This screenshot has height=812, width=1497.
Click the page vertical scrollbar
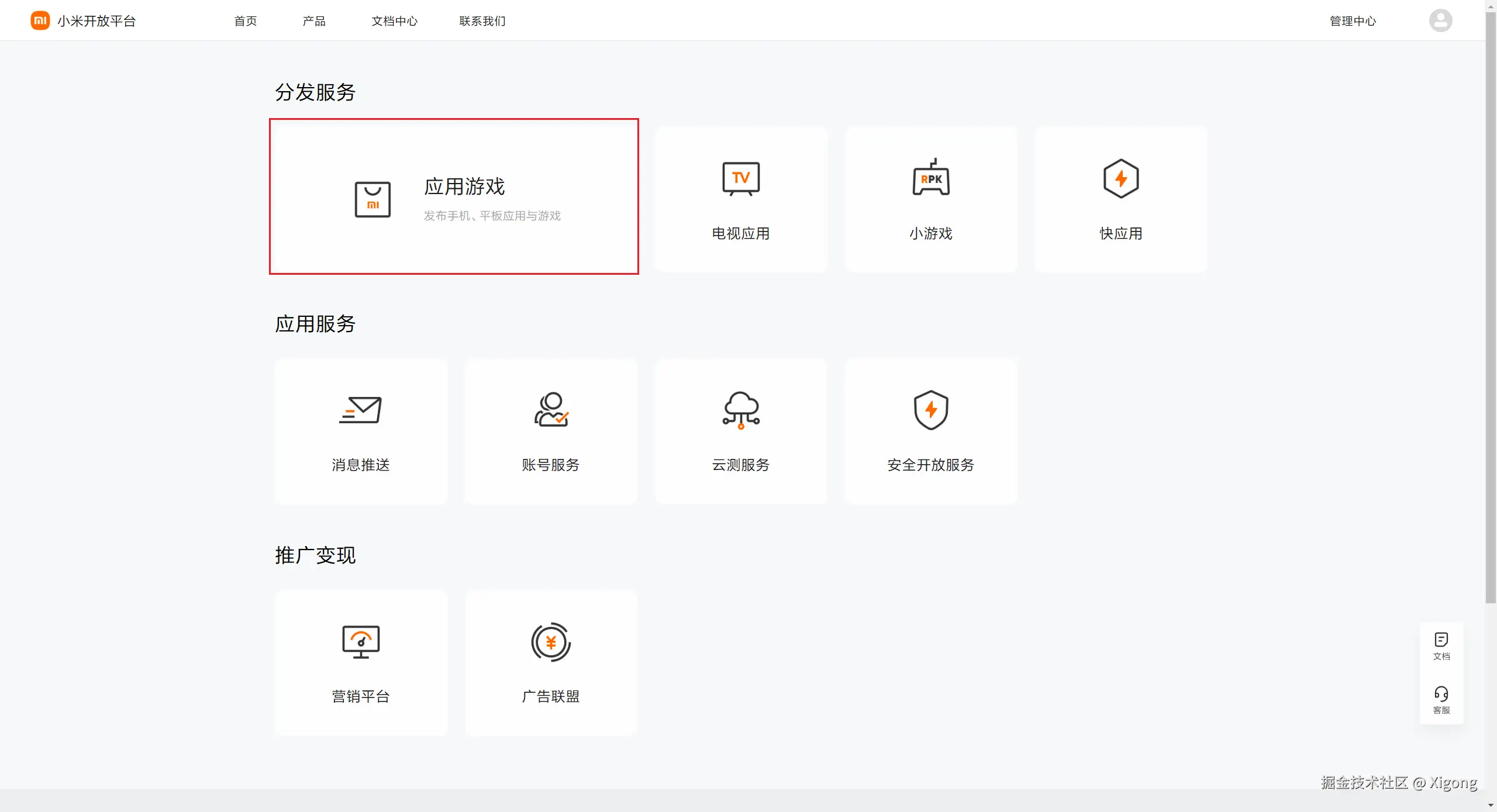tap(1491, 304)
